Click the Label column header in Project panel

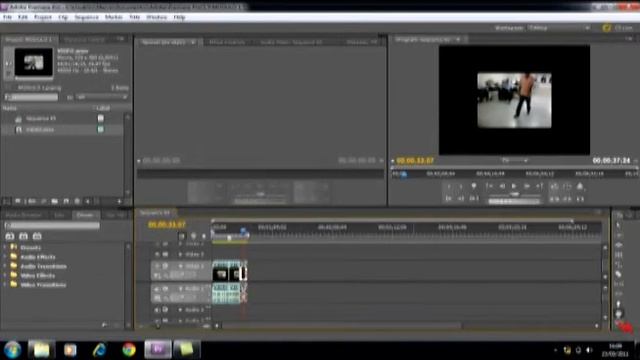coord(103,108)
